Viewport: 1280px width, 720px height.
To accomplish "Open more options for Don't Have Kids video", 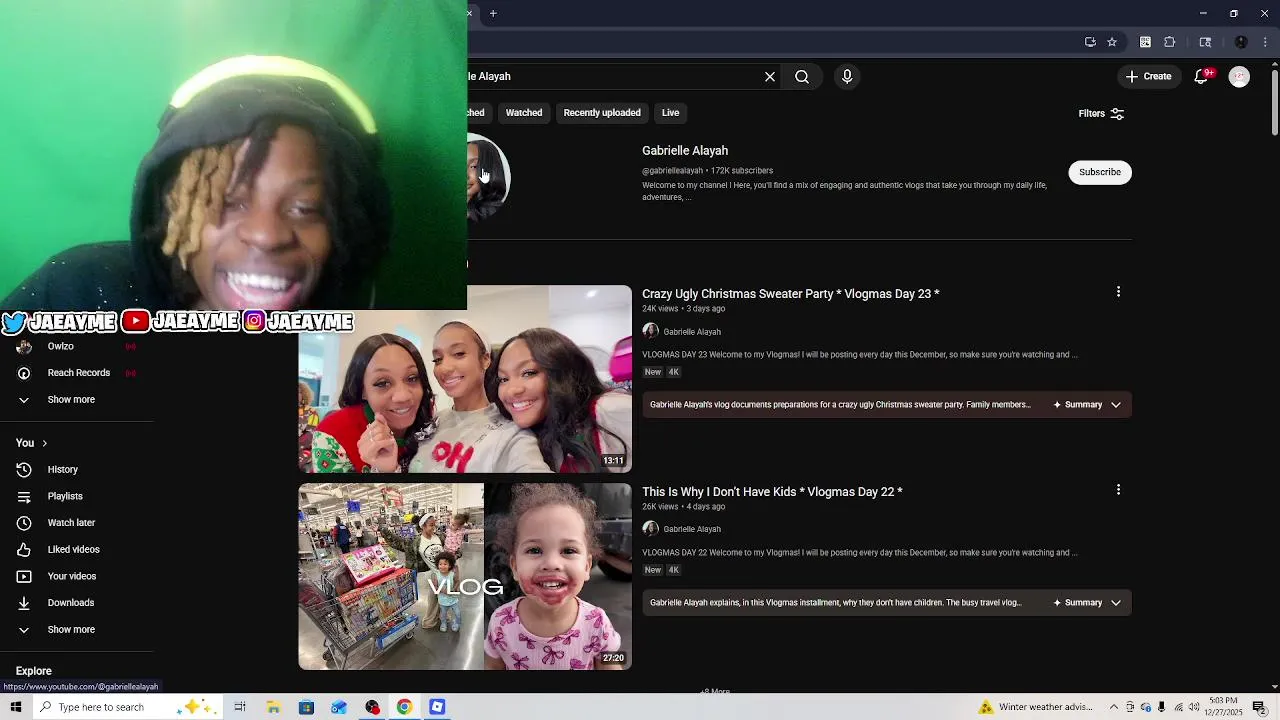I will click(1118, 490).
